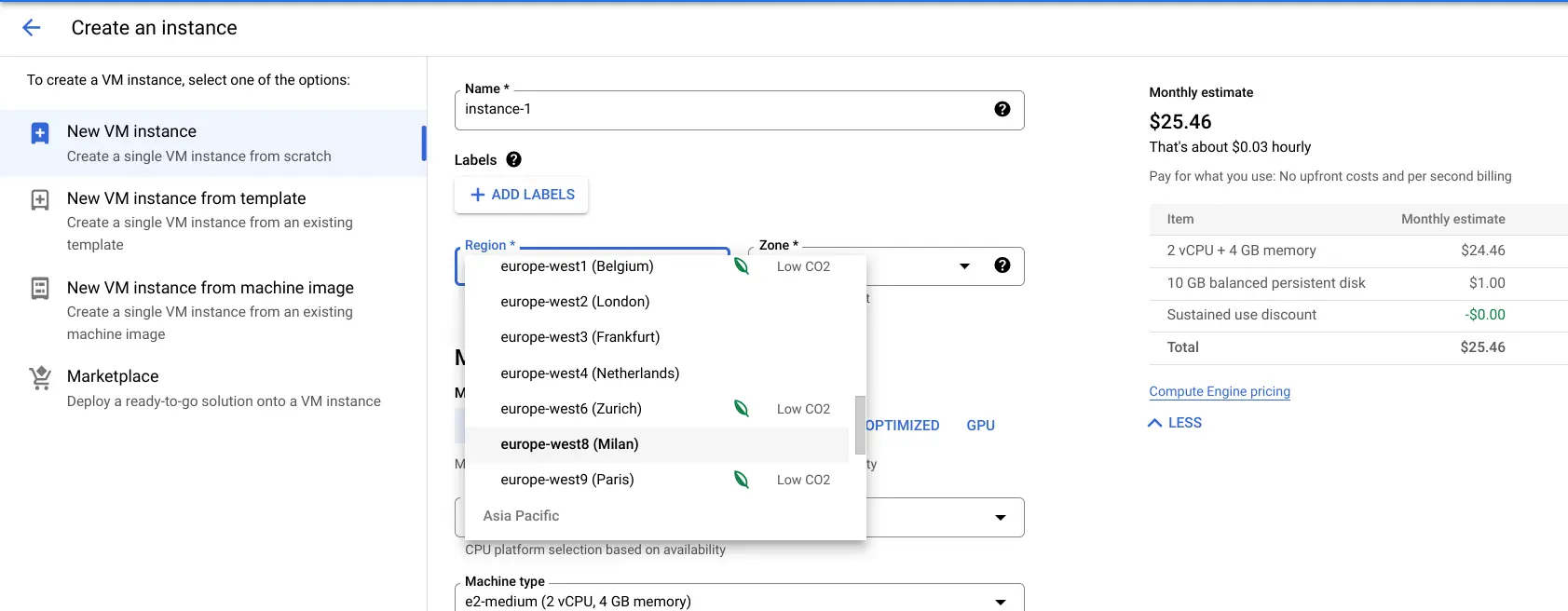Select New VM instance from template
This screenshot has height=611, width=1568.
[x=213, y=221]
